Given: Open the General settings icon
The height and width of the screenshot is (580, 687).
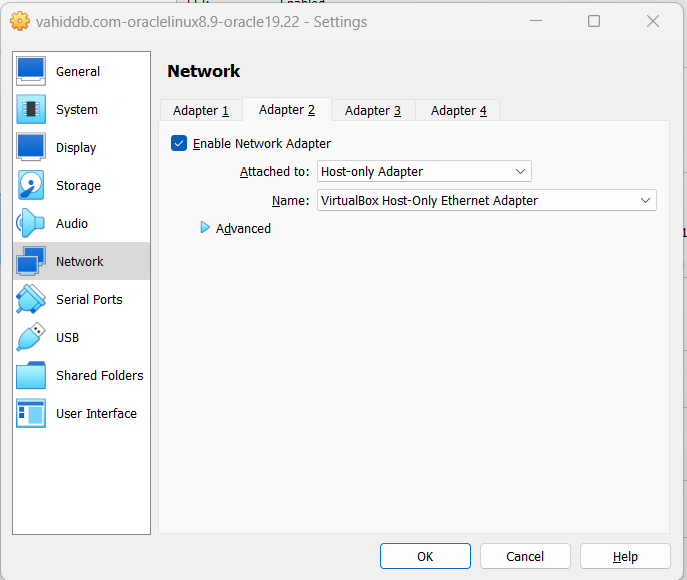Looking at the screenshot, I should [x=31, y=71].
